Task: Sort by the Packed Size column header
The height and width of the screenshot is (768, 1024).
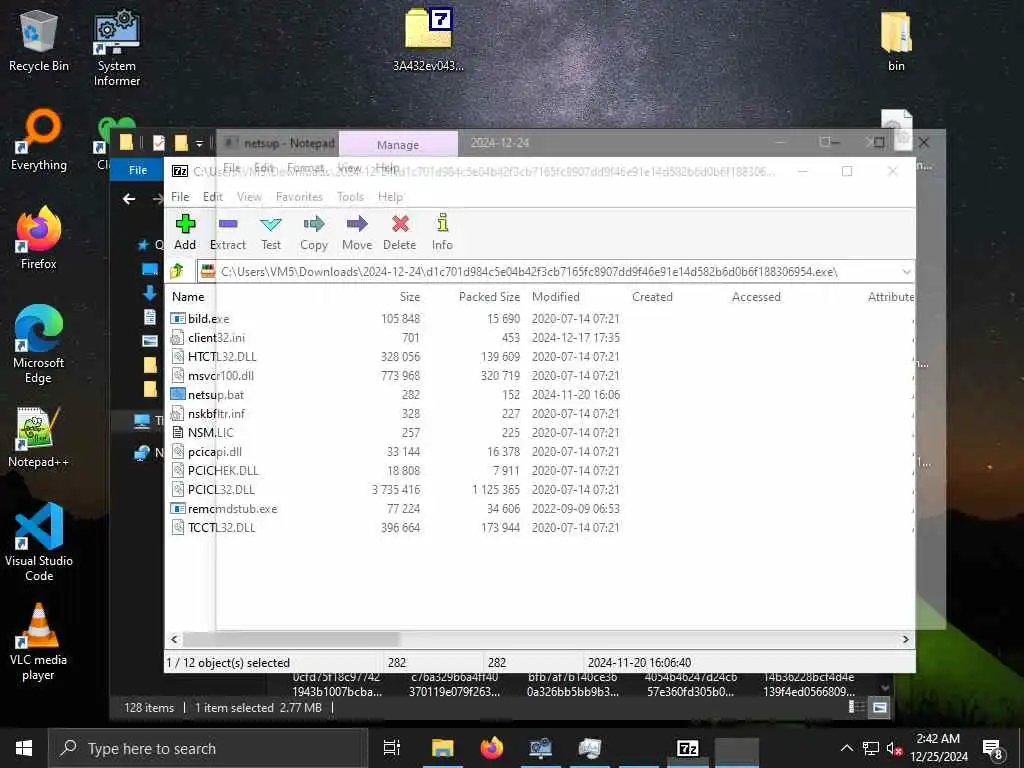Action: click(x=489, y=296)
